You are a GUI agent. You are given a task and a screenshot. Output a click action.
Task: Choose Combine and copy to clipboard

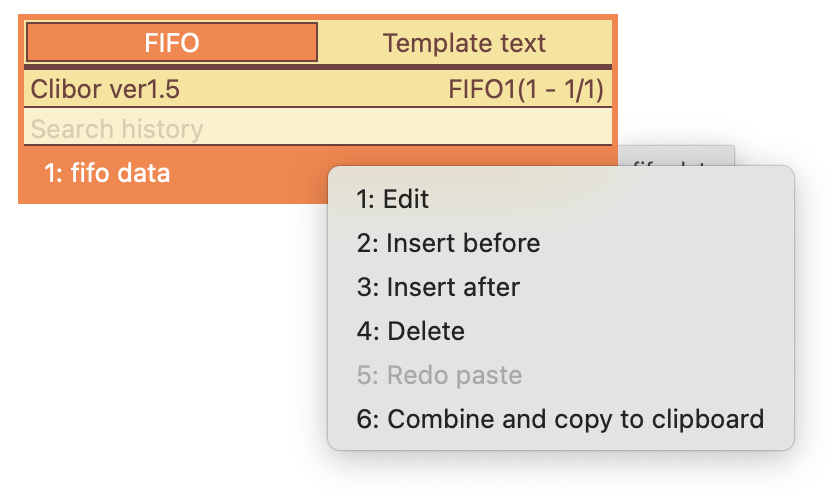click(561, 419)
